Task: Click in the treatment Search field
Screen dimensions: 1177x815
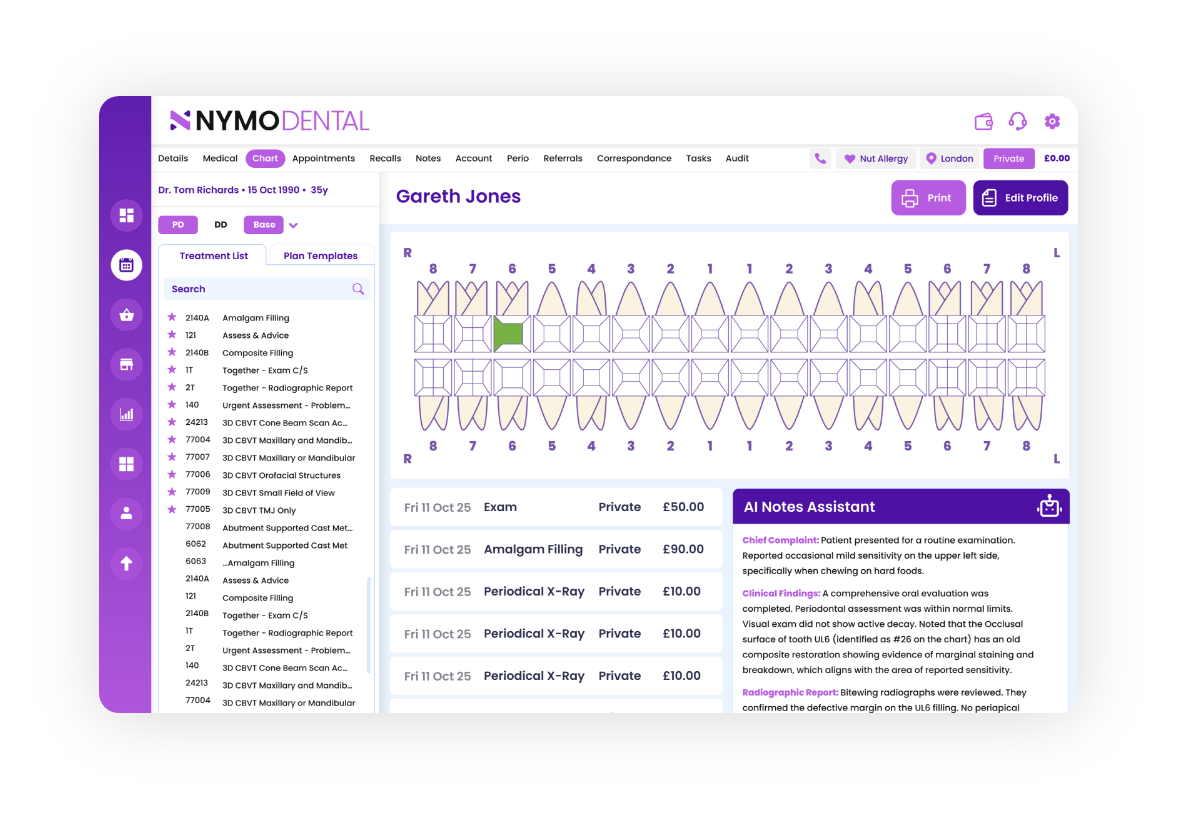Action: [x=266, y=289]
